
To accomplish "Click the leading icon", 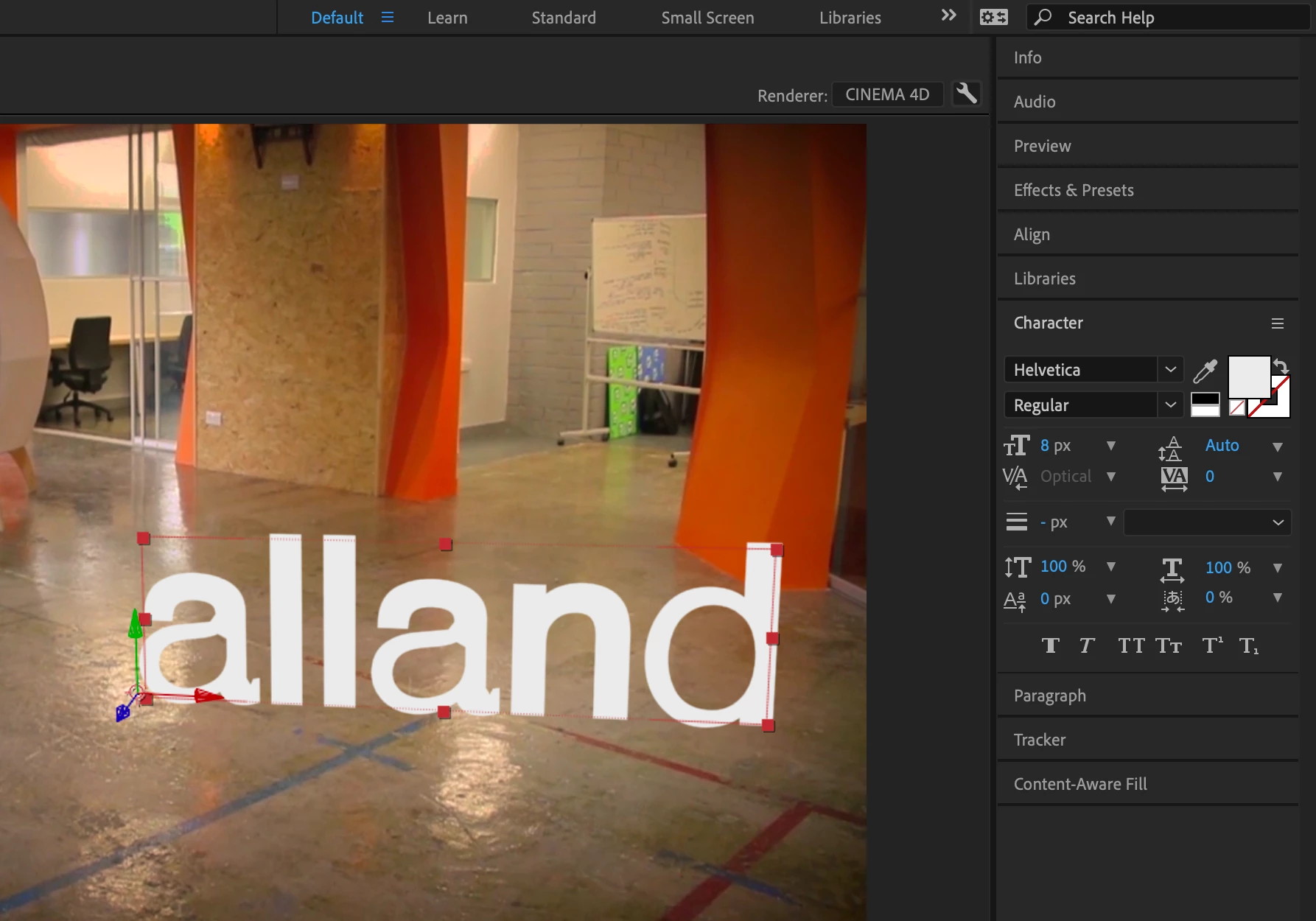I will [x=1170, y=448].
